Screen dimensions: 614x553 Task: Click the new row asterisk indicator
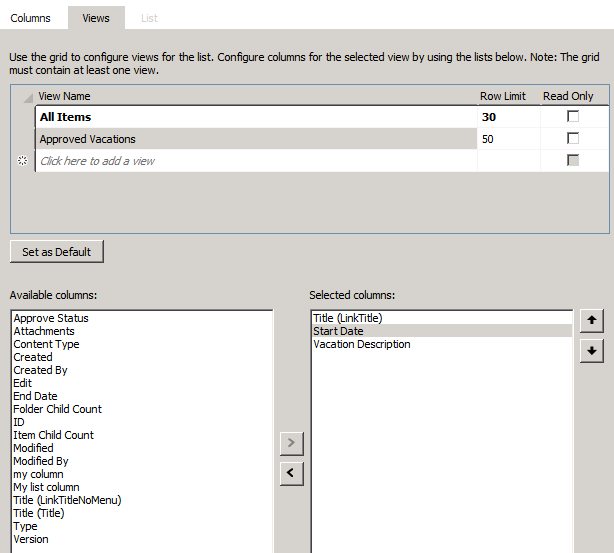click(23, 161)
